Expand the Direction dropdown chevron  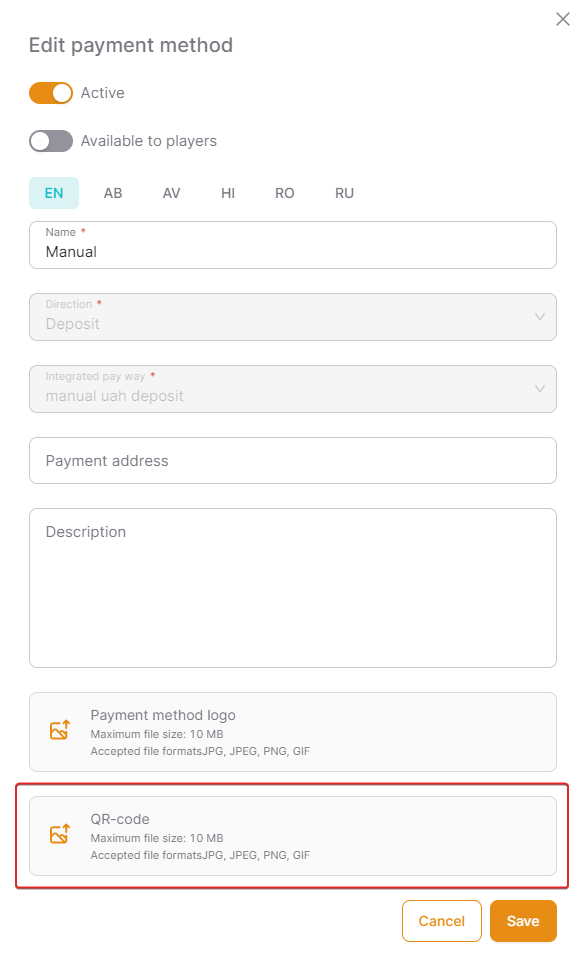(x=539, y=317)
